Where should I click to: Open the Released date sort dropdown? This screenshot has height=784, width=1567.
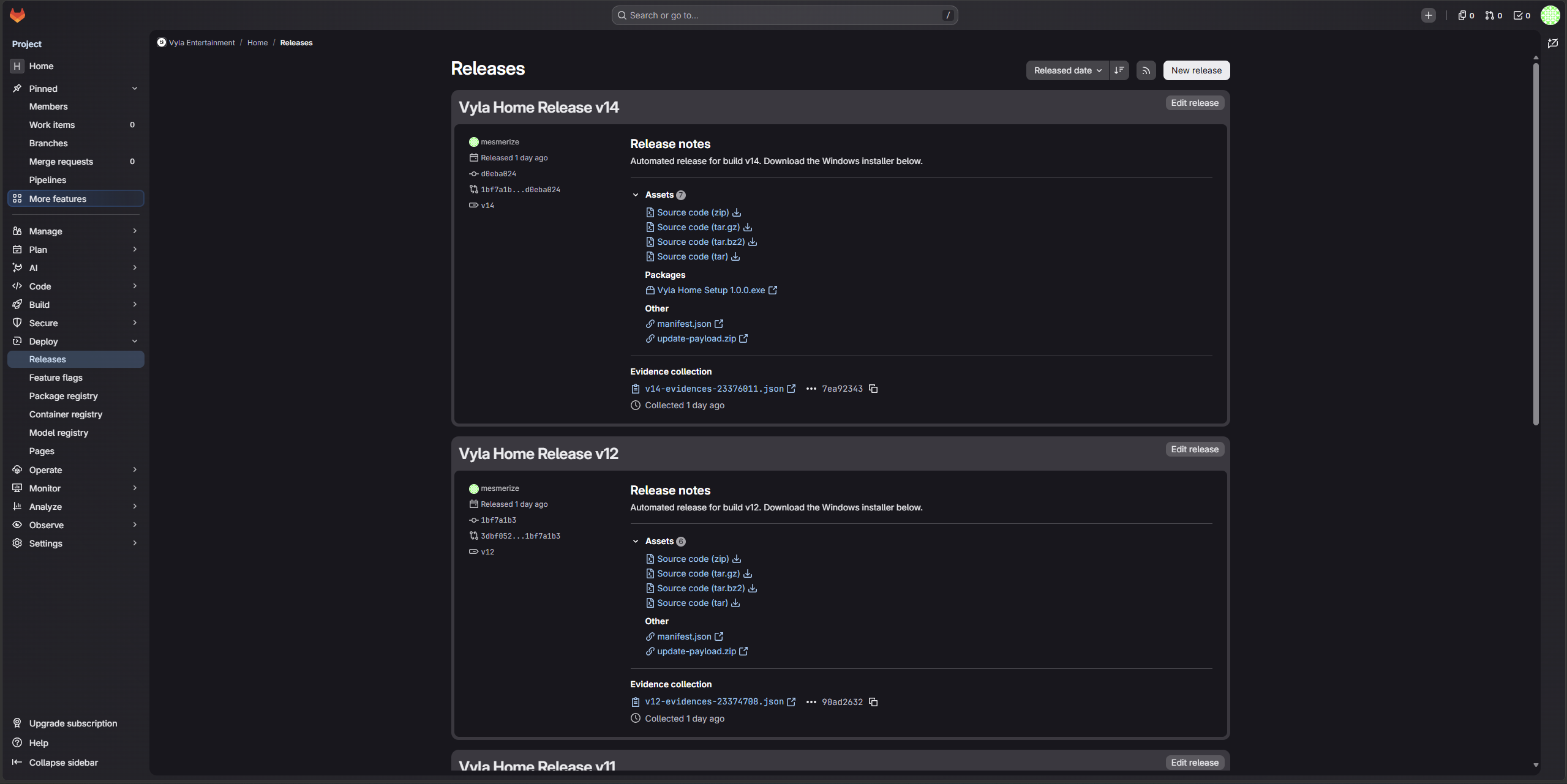pos(1067,70)
